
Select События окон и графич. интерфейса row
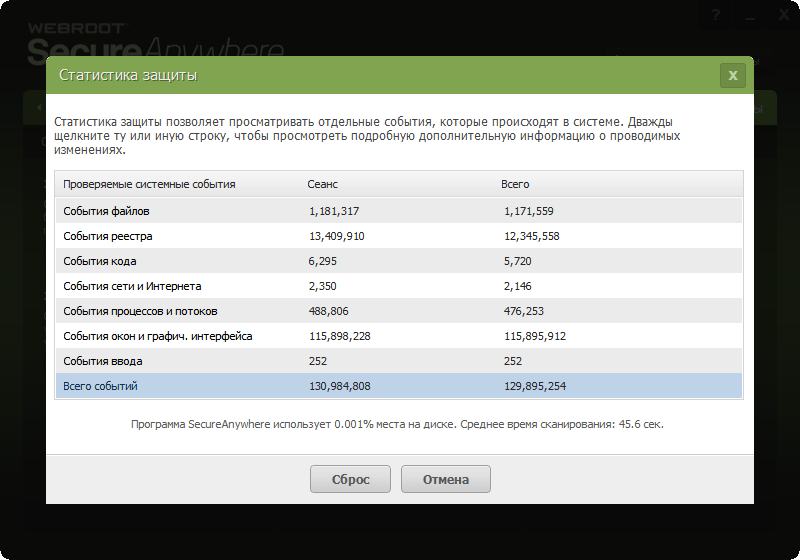click(x=398, y=336)
